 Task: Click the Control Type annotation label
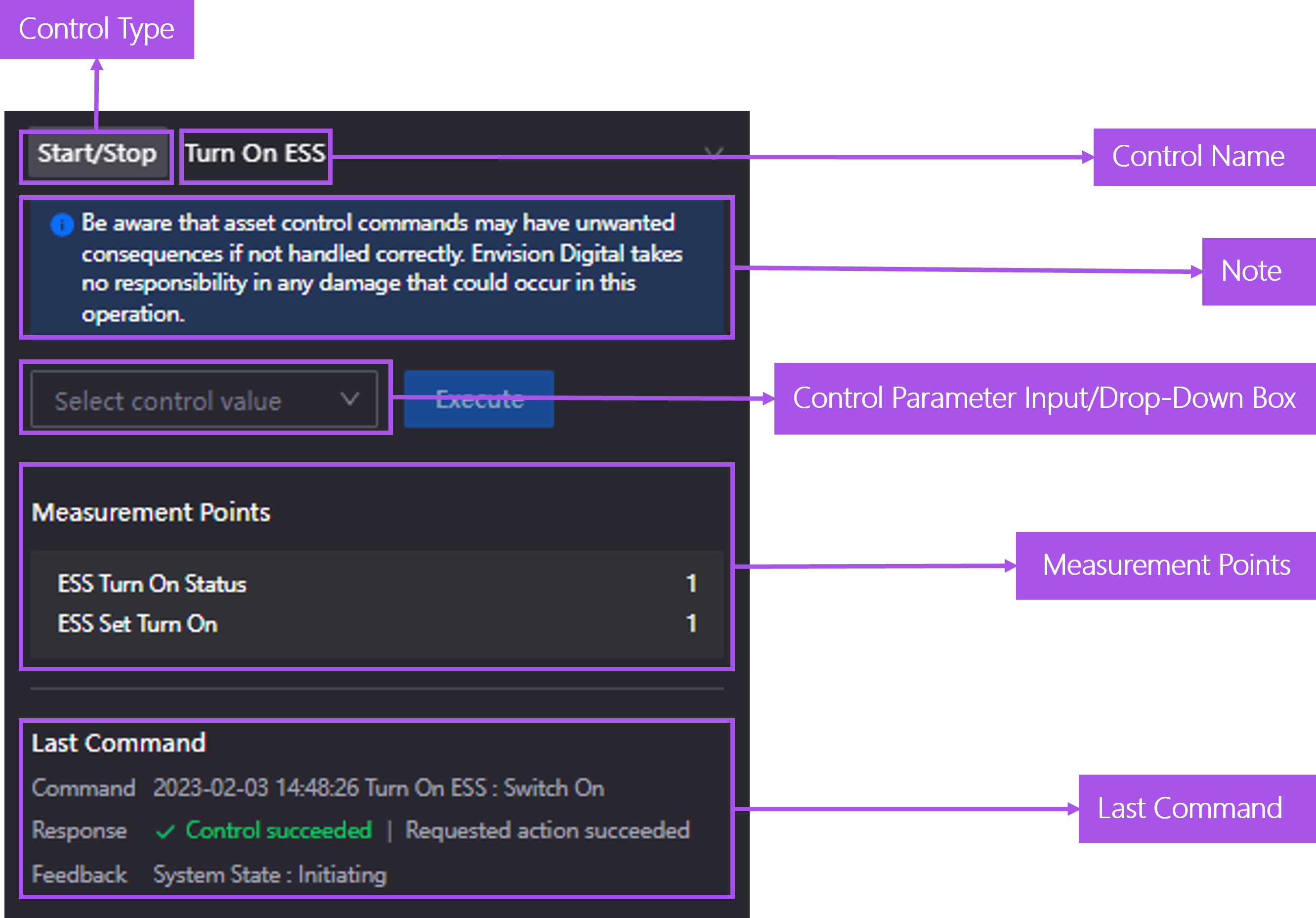click(x=96, y=29)
